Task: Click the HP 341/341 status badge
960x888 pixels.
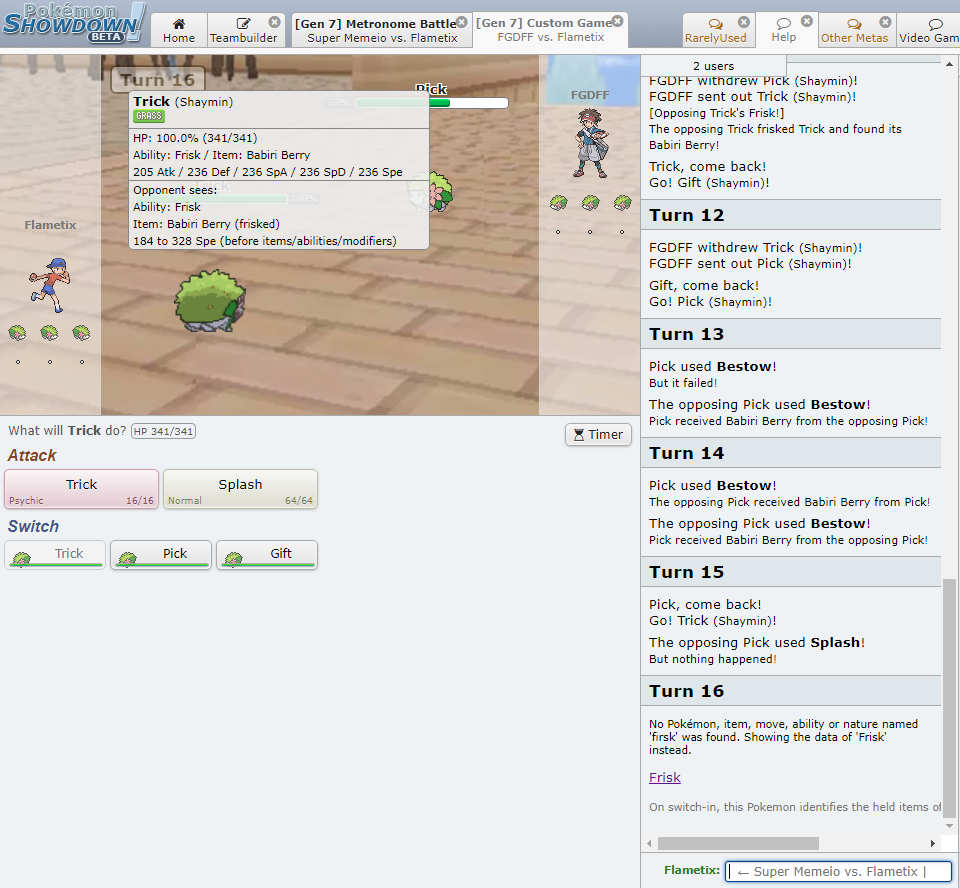Action: [x=163, y=431]
